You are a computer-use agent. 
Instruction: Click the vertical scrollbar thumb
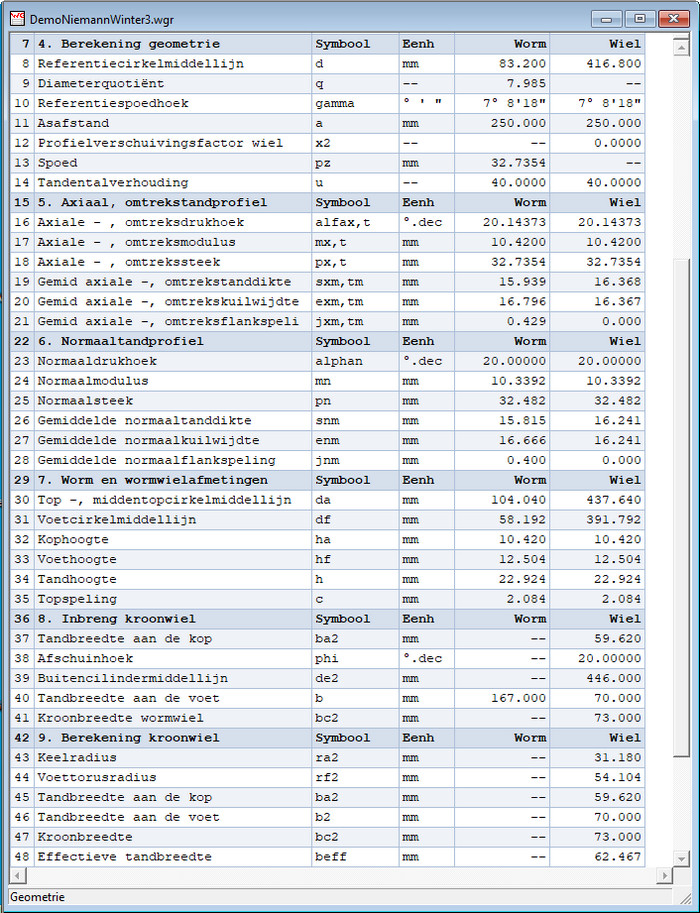(x=681, y=507)
